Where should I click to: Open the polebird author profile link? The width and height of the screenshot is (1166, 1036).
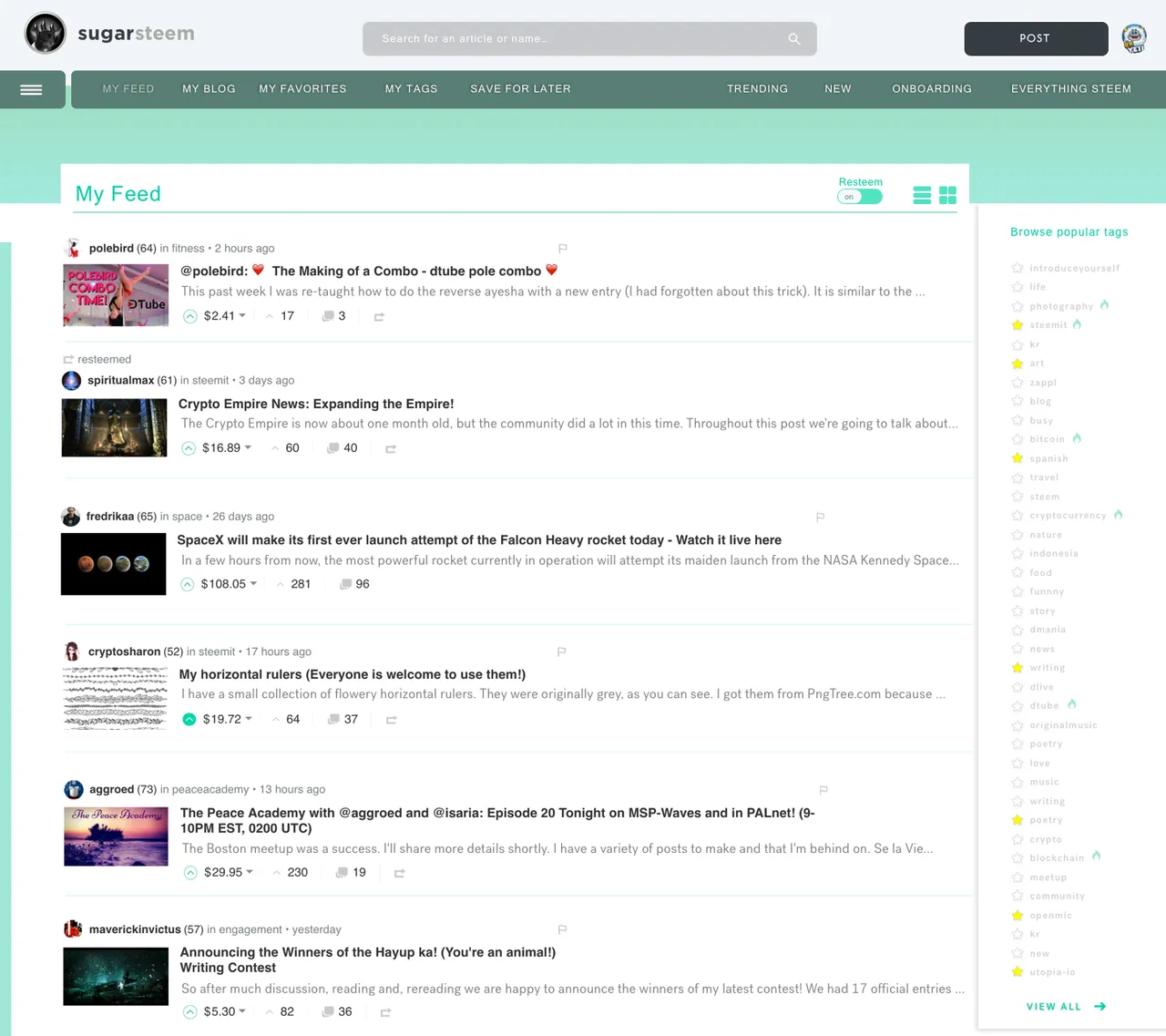(111, 248)
